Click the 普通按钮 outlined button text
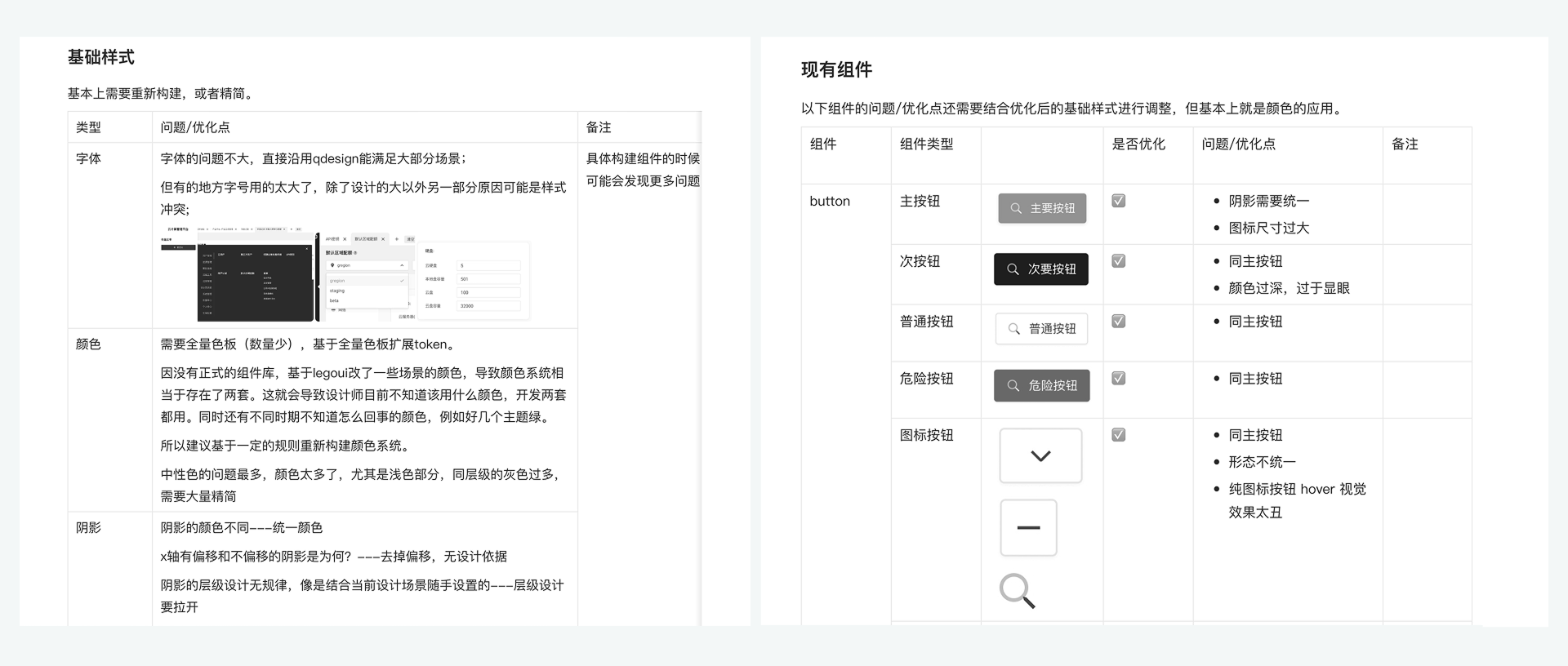This screenshot has width=1568, height=666. 1052,329
